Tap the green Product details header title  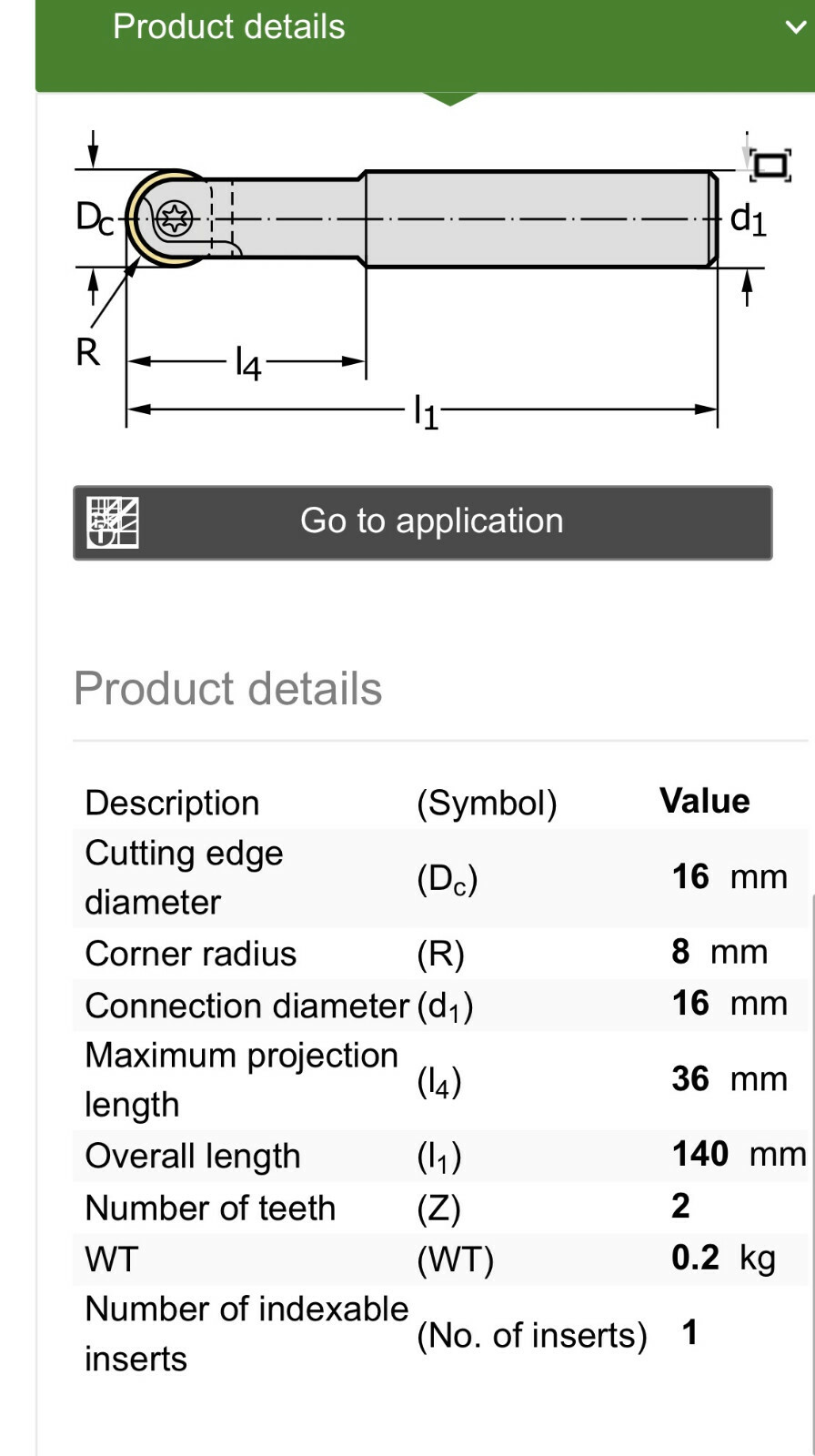click(229, 27)
